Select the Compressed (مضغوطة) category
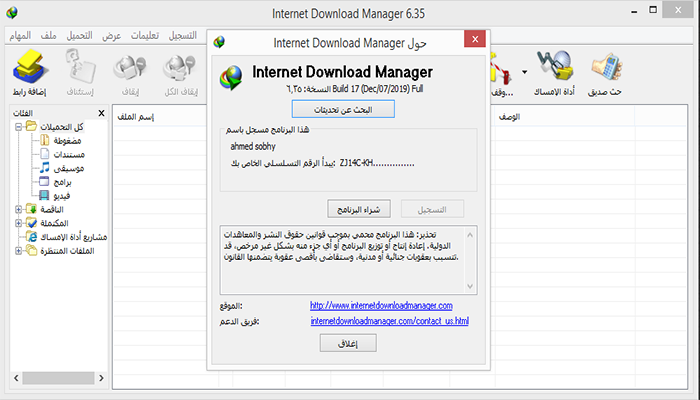The height and width of the screenshot is (400, 700). point(67,141)
